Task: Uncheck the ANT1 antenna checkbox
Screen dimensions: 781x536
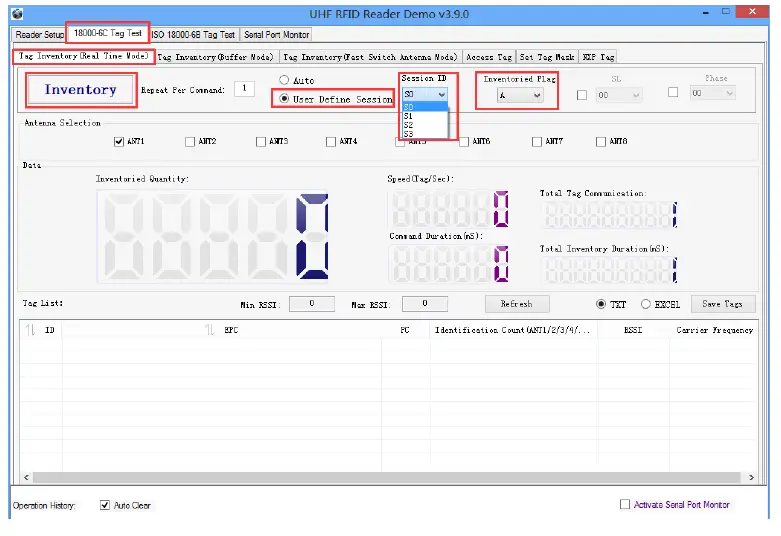Action: pos(119,141)
